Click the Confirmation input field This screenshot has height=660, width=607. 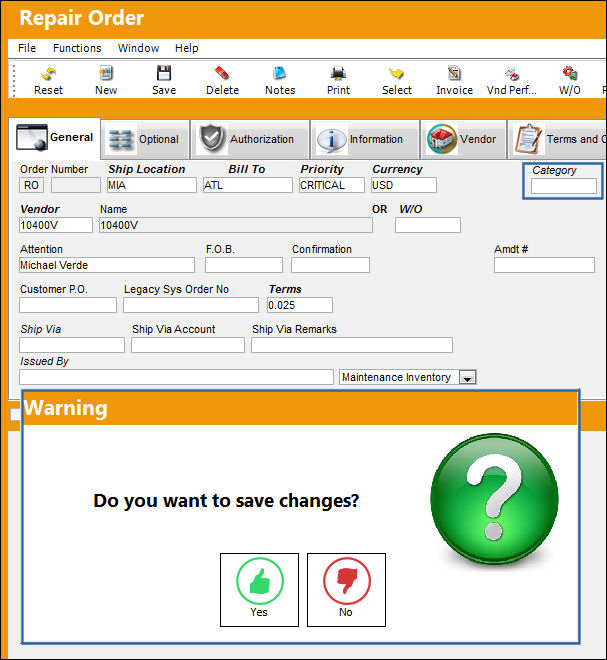pyautogui.click(x=330, y=265)
